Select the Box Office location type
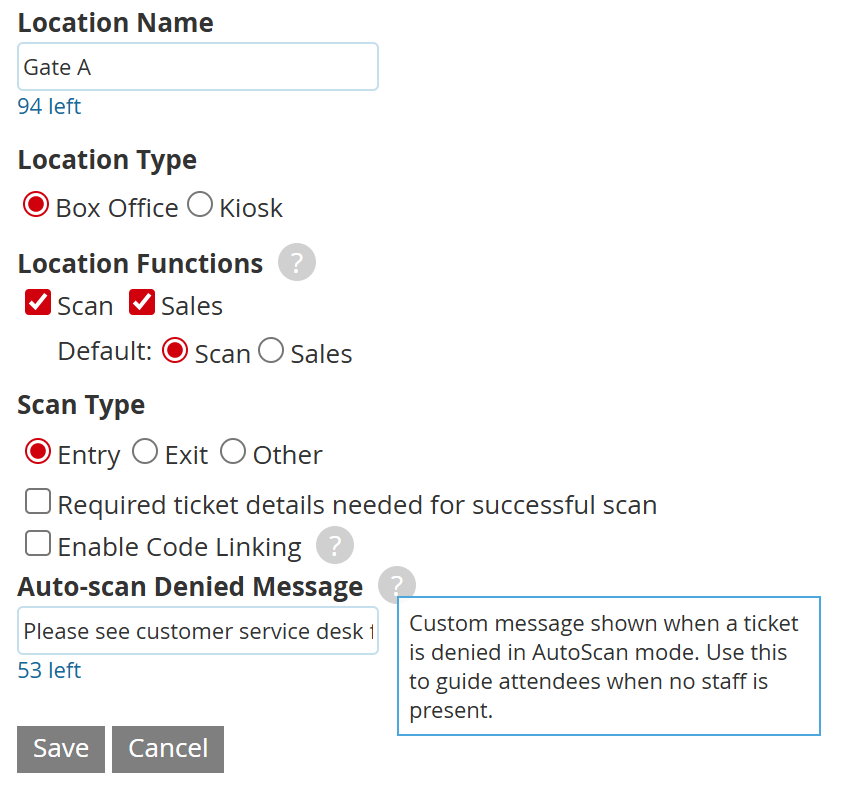This screenshot has width=849, height=789. tap(36, 205)
